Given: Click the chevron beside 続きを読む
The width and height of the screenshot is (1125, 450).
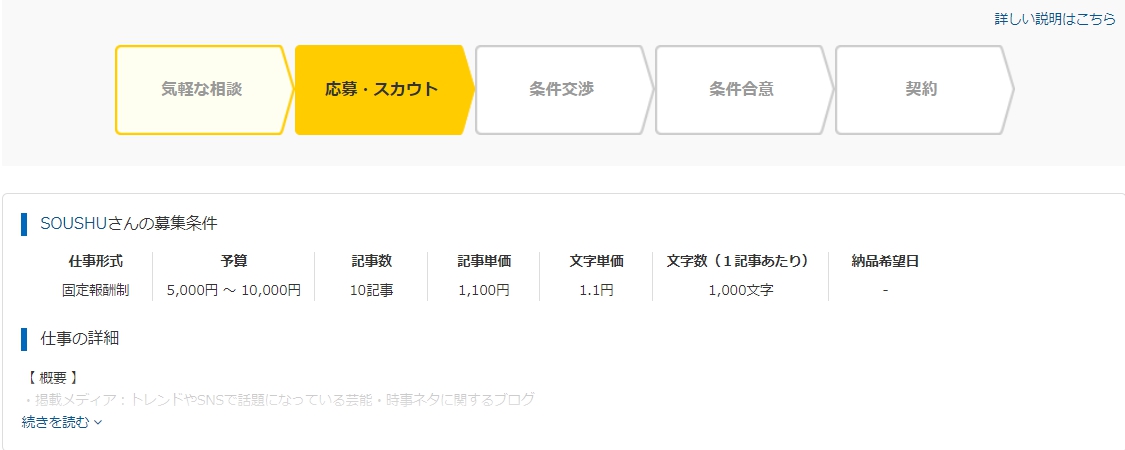Looking at the screenshot, I should point(98,423).
